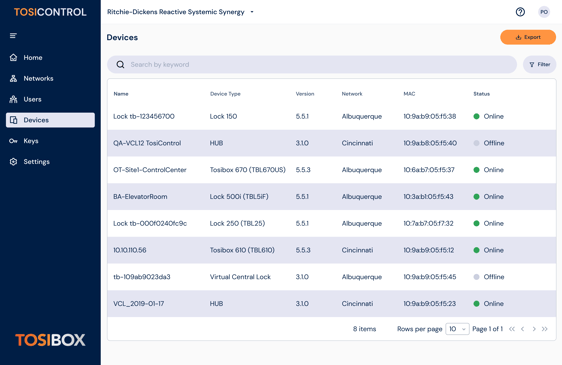Select device Lock tb-000f0240fc9c
The image size is (562, 365).
pos(150,223)
